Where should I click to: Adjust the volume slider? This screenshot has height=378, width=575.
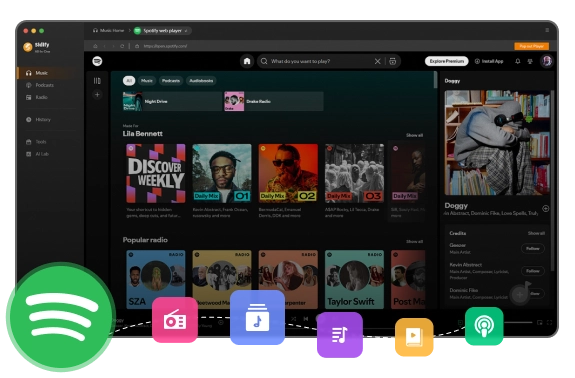[x=518, y=323]
